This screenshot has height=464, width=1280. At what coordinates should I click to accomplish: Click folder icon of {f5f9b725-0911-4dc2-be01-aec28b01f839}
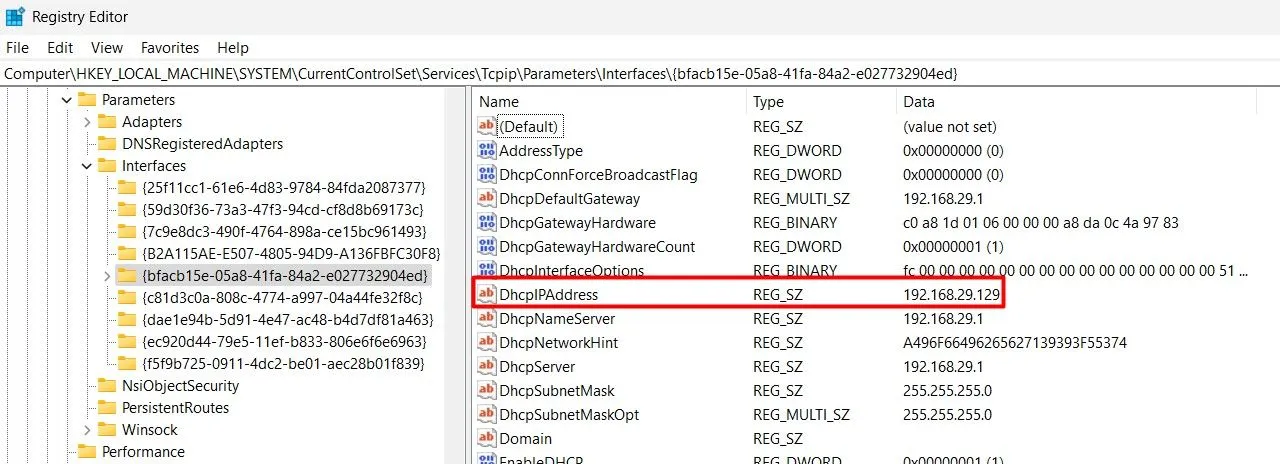[127, 364]
